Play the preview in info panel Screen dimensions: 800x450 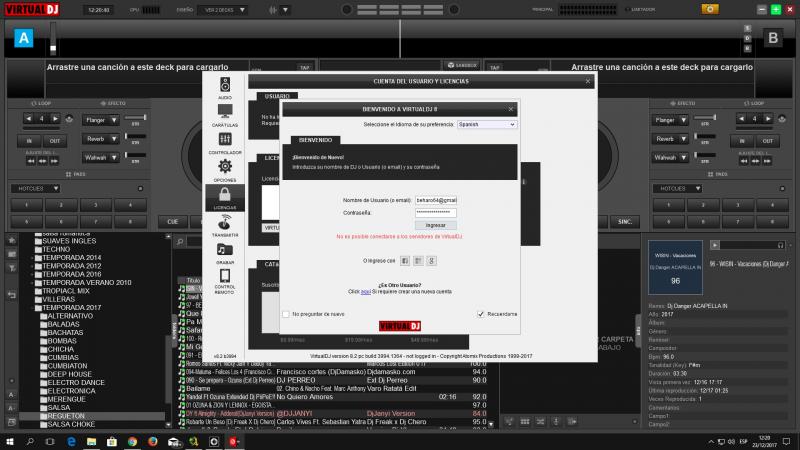coord(715,245)
